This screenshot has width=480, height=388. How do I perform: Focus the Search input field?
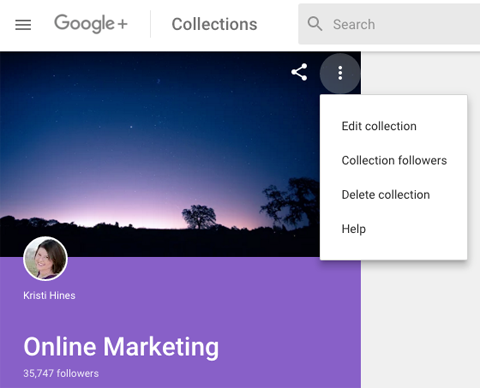tap(389, 24)
